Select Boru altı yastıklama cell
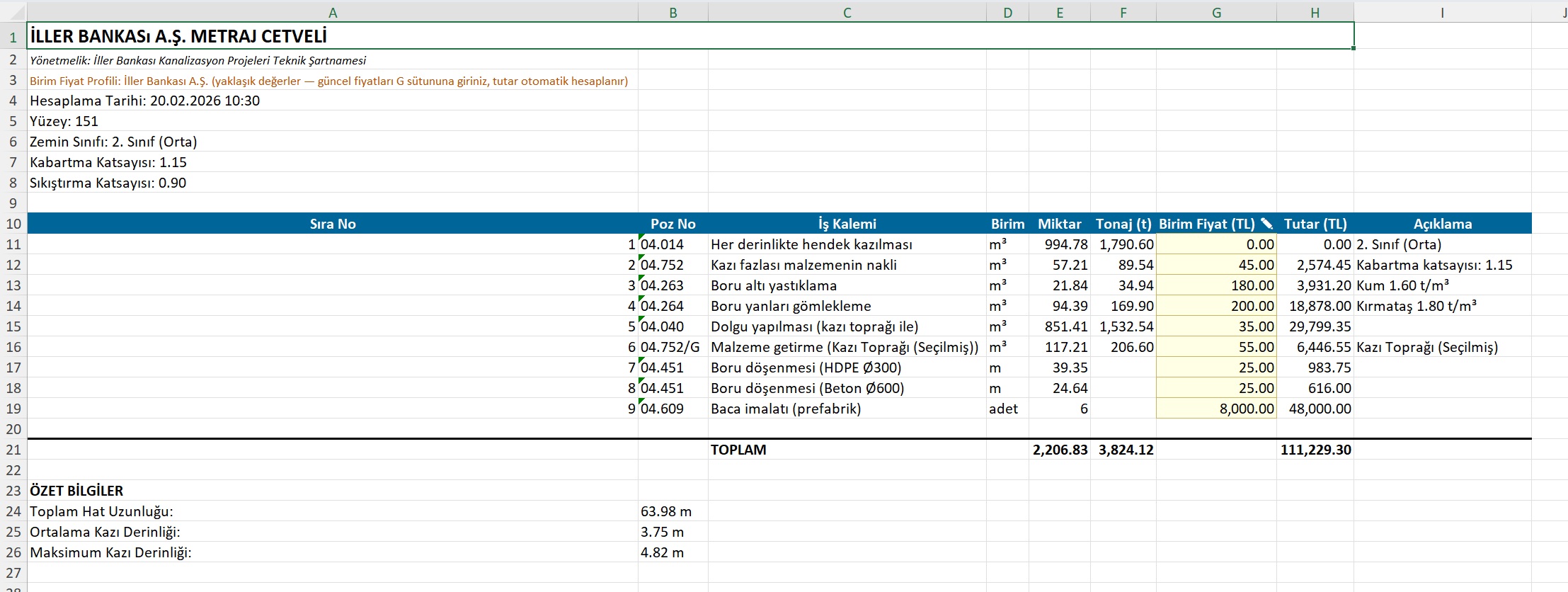 (x=847, y=285)
